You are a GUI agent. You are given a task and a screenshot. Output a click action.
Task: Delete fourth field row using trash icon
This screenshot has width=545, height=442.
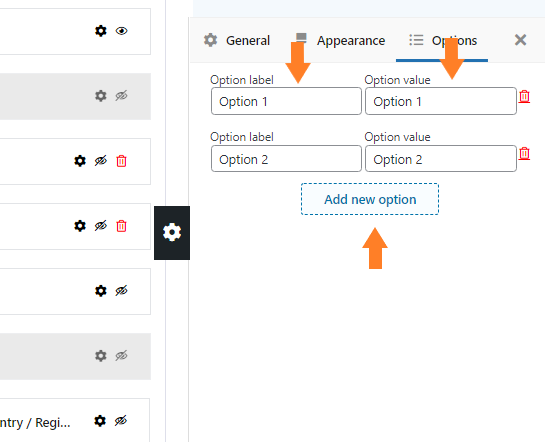[x=121, y=226]
